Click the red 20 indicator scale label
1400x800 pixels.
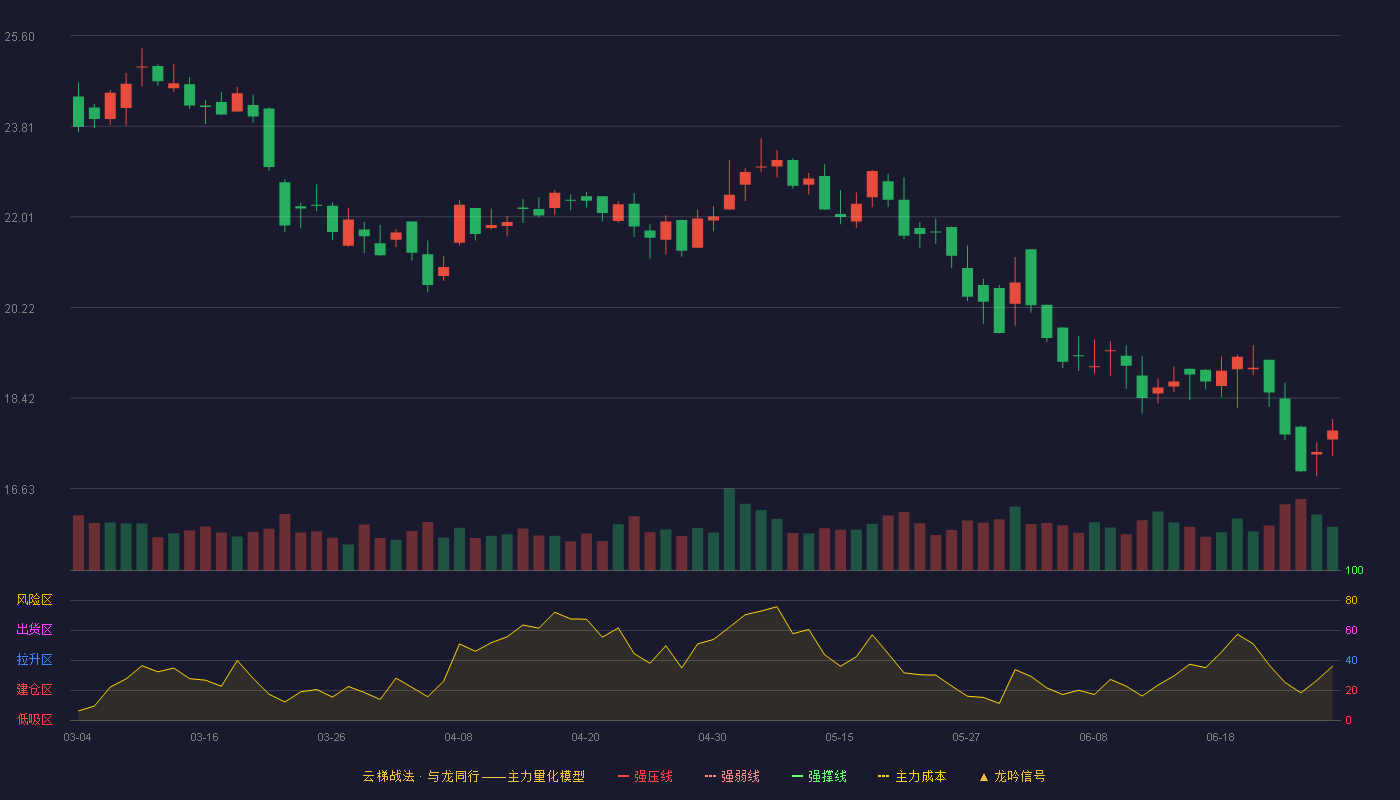coord(1351,691)
